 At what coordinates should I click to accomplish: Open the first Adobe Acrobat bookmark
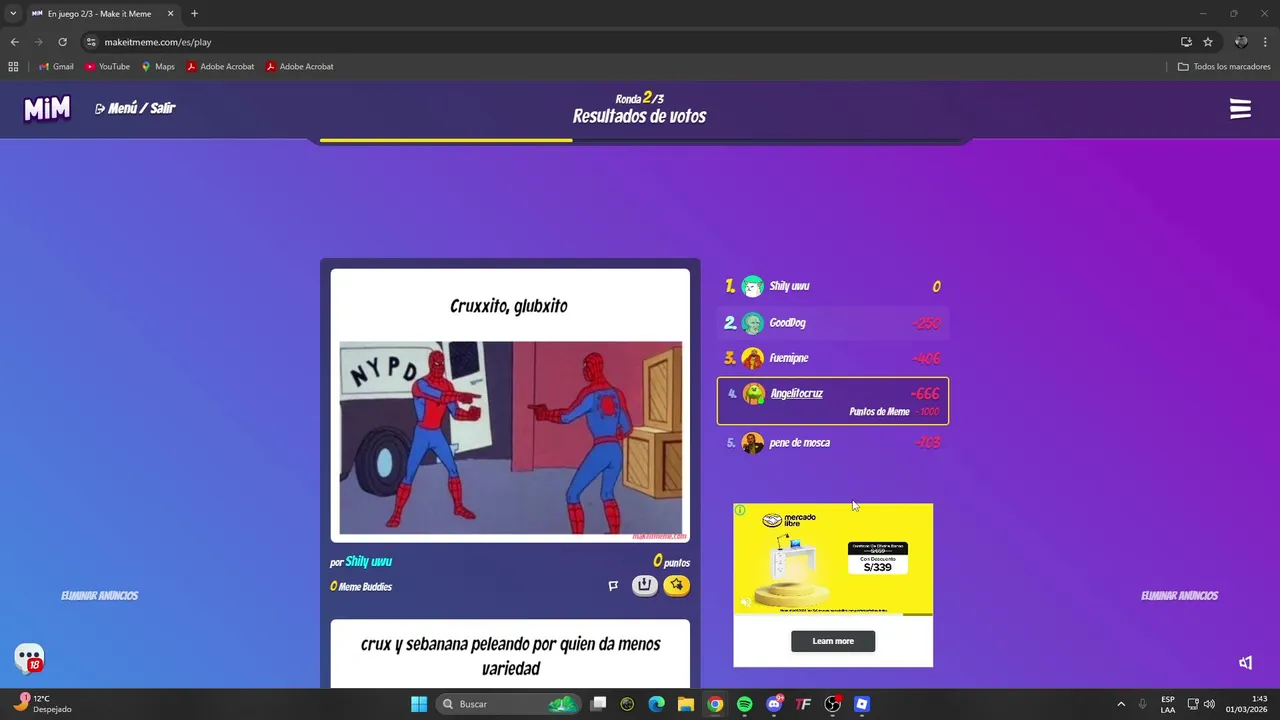(220, 67)
